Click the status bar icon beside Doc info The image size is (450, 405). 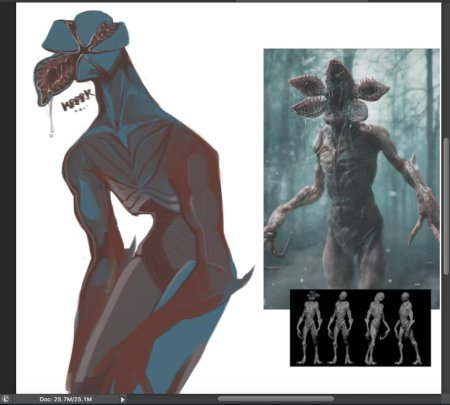coord(5,399)
